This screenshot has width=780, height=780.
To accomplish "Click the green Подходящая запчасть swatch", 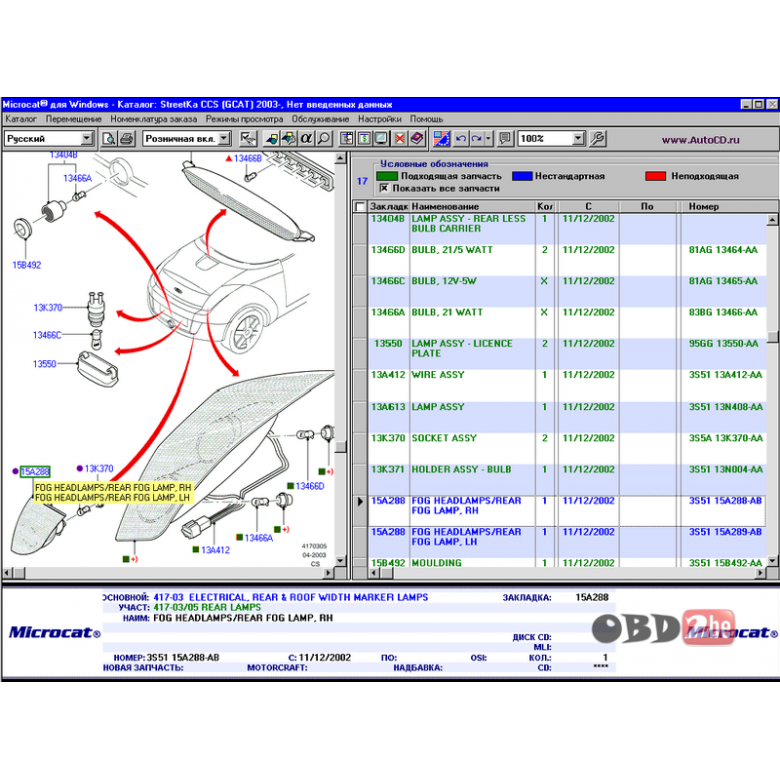I will (387, 176).
